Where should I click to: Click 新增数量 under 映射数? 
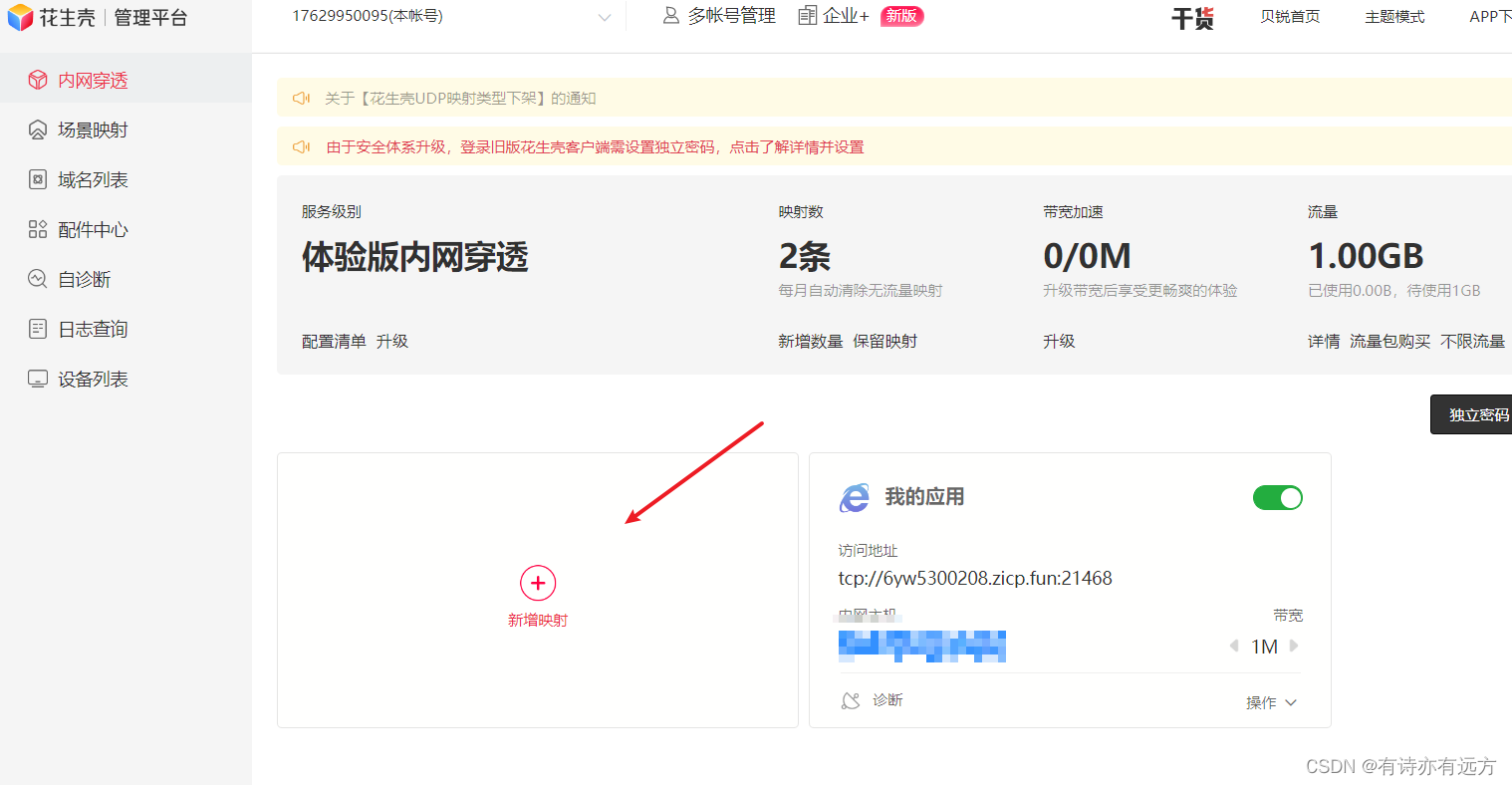click(811, 341)
